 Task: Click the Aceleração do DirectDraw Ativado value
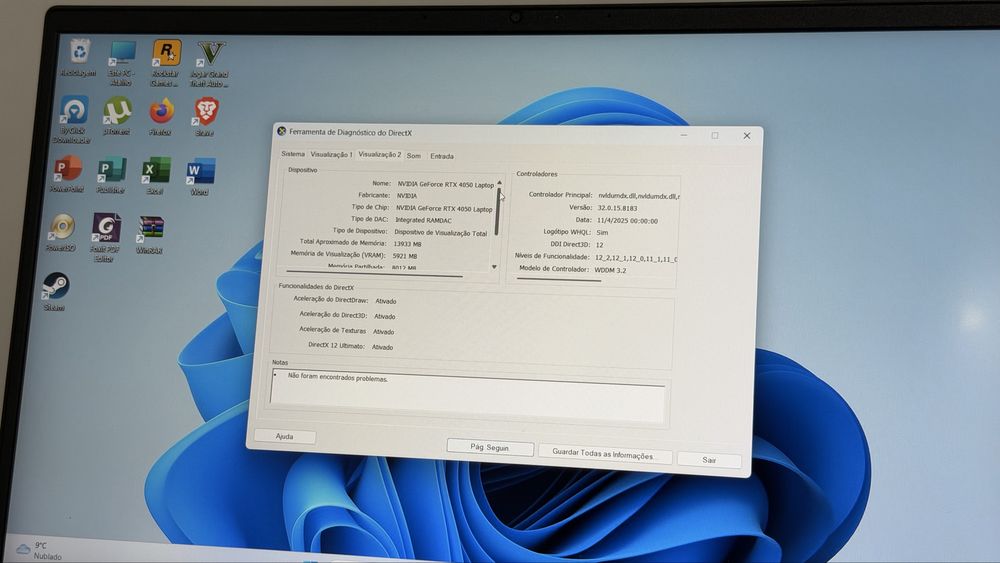click(385, 301)
